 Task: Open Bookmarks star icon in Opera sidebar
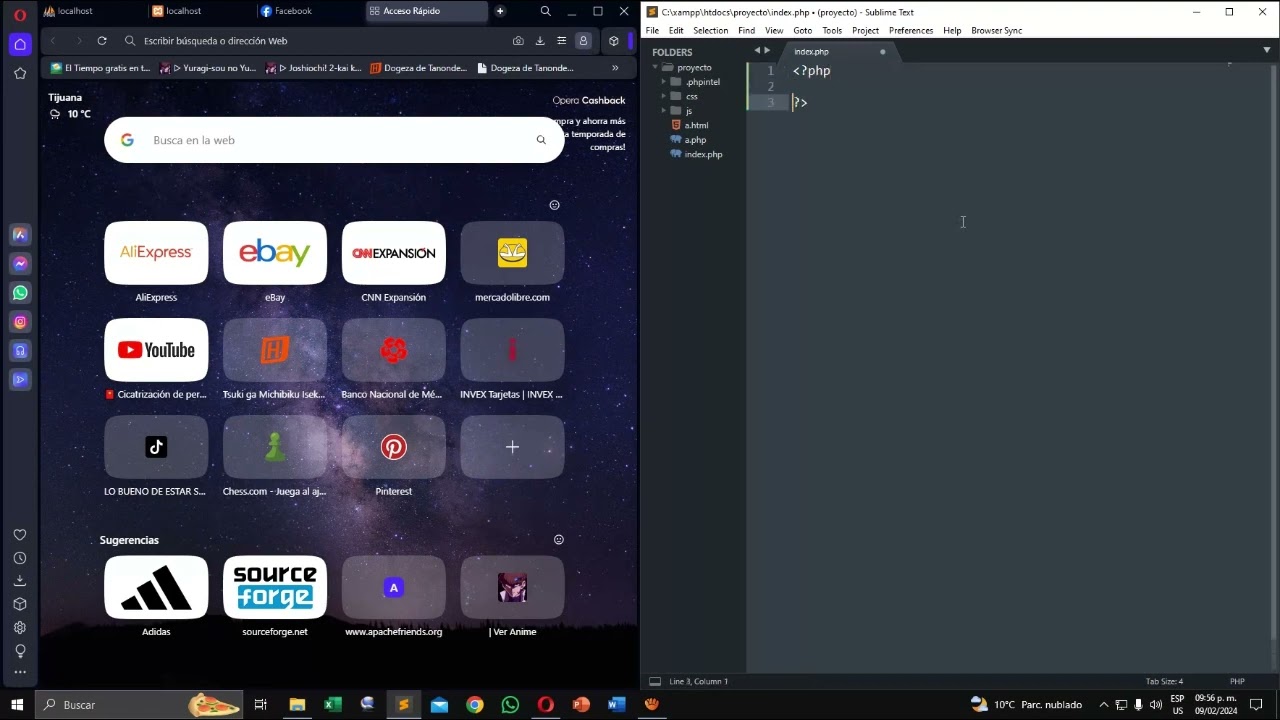click(20, 73)
